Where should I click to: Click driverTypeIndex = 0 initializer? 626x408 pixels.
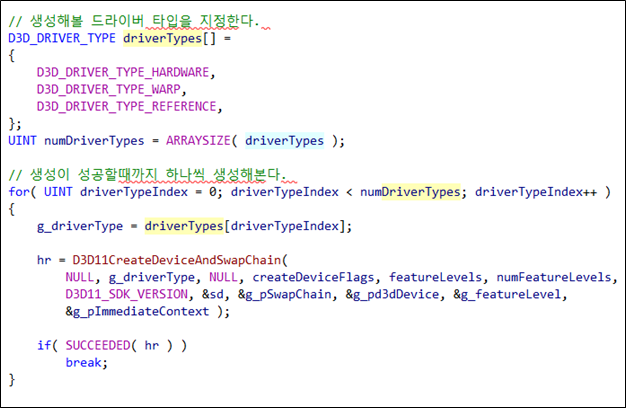tap(148, 192)
